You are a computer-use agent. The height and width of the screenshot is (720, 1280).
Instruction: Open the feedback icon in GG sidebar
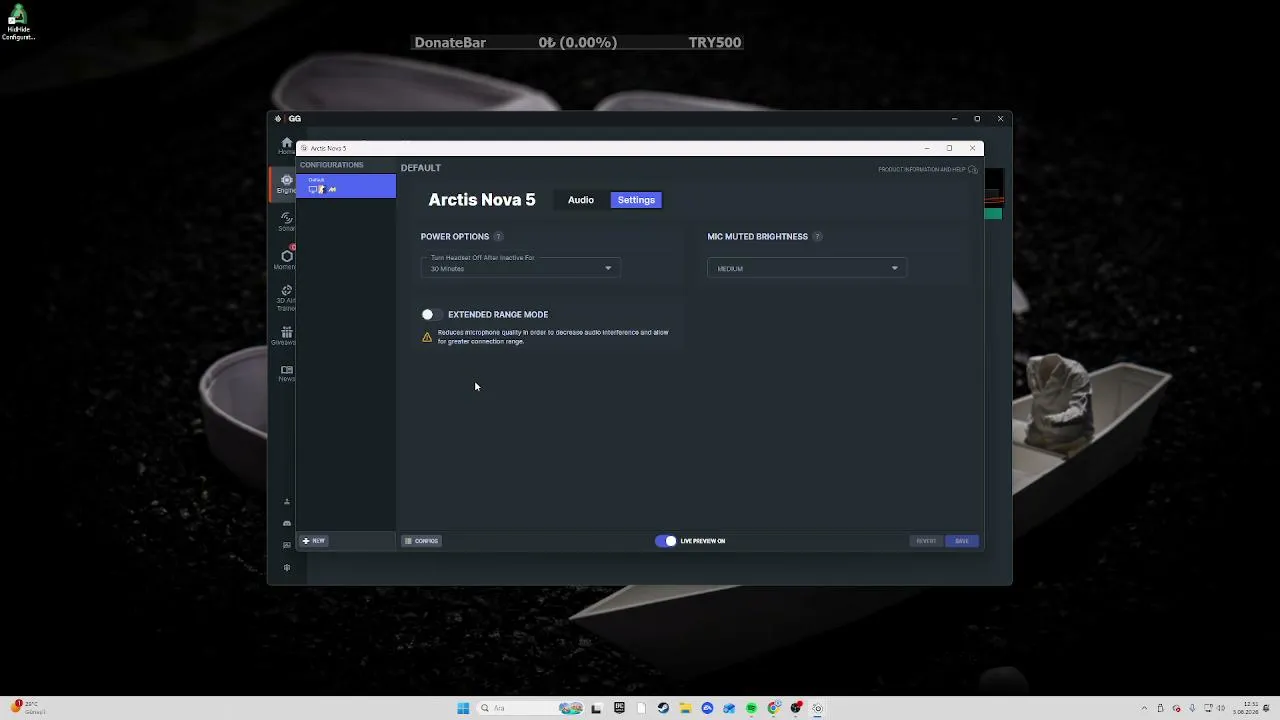tap(287, 545)
